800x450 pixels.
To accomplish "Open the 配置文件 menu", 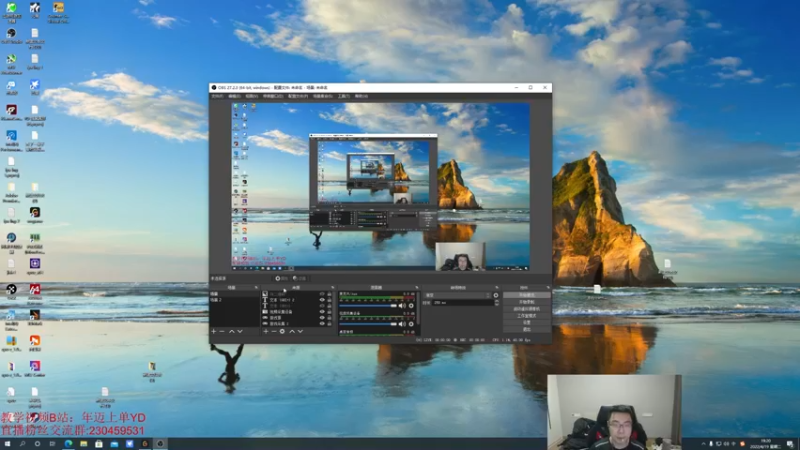I will [297, 96].
